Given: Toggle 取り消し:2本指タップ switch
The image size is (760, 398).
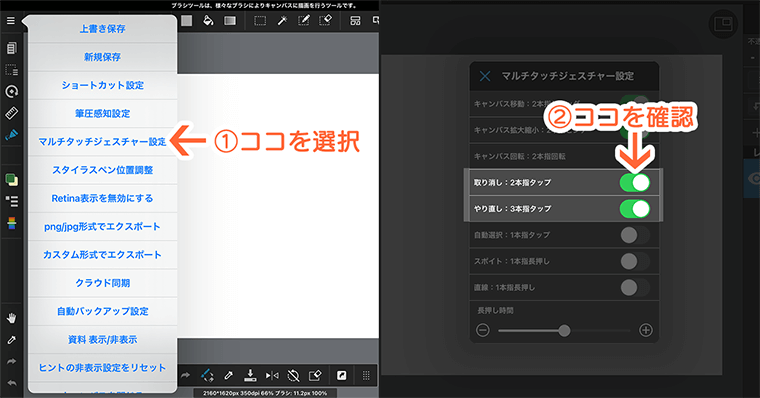Looking at the screenshot, I should coord(634,182).
